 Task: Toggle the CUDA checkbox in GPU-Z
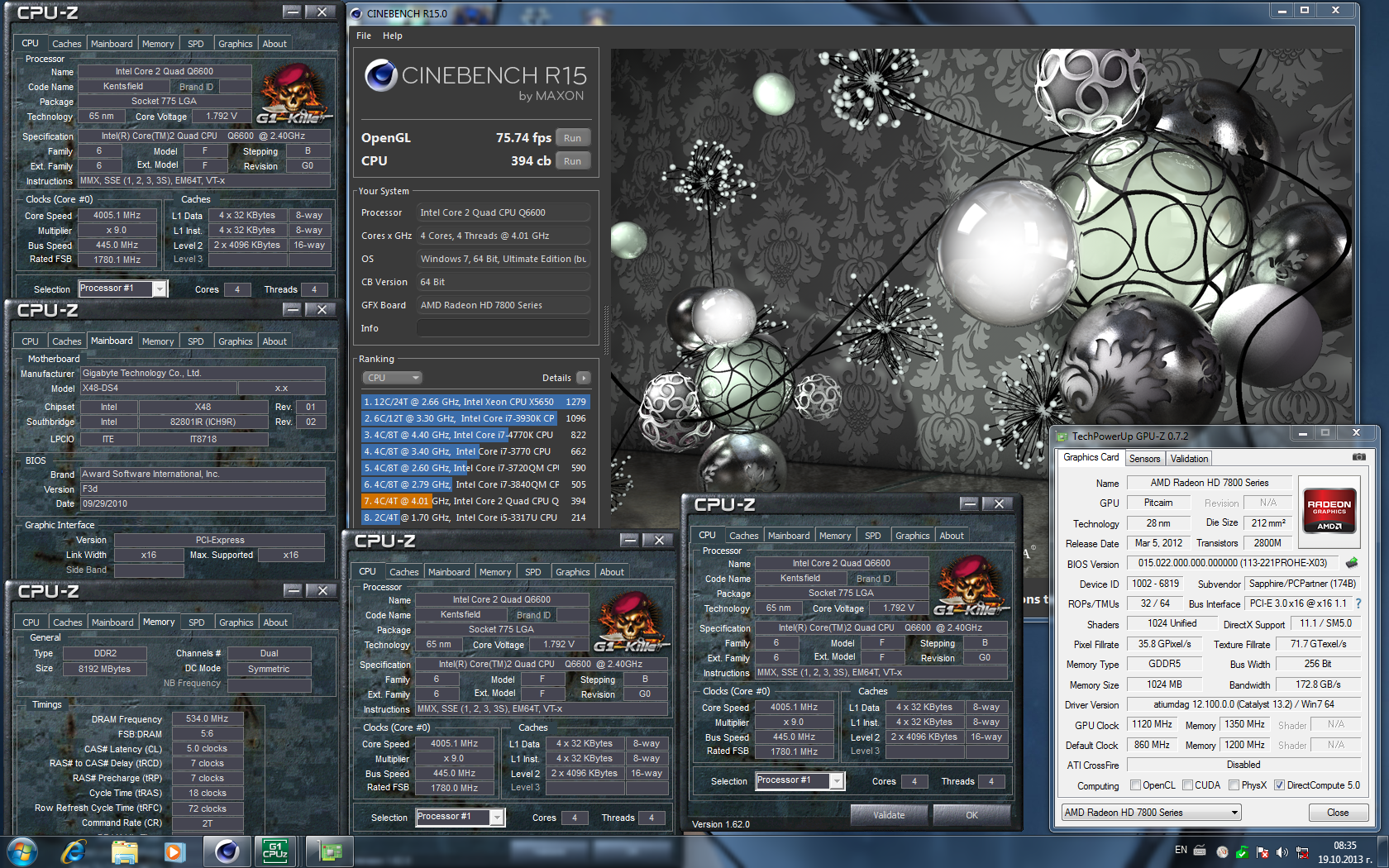(x=1187, y=785)
